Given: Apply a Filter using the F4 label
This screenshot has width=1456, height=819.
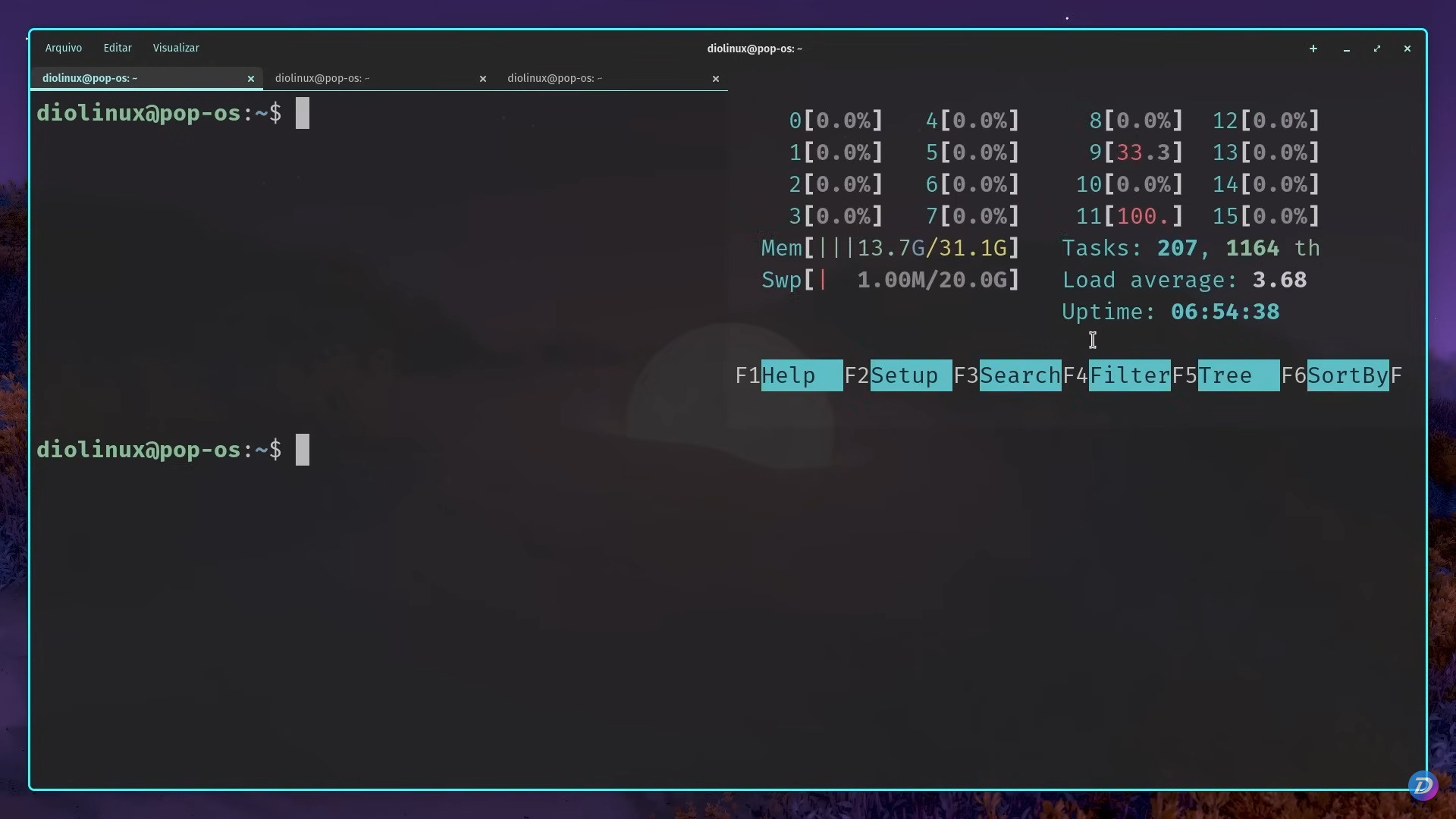Looking at the screenshot, I should [x=1129, y=375].
